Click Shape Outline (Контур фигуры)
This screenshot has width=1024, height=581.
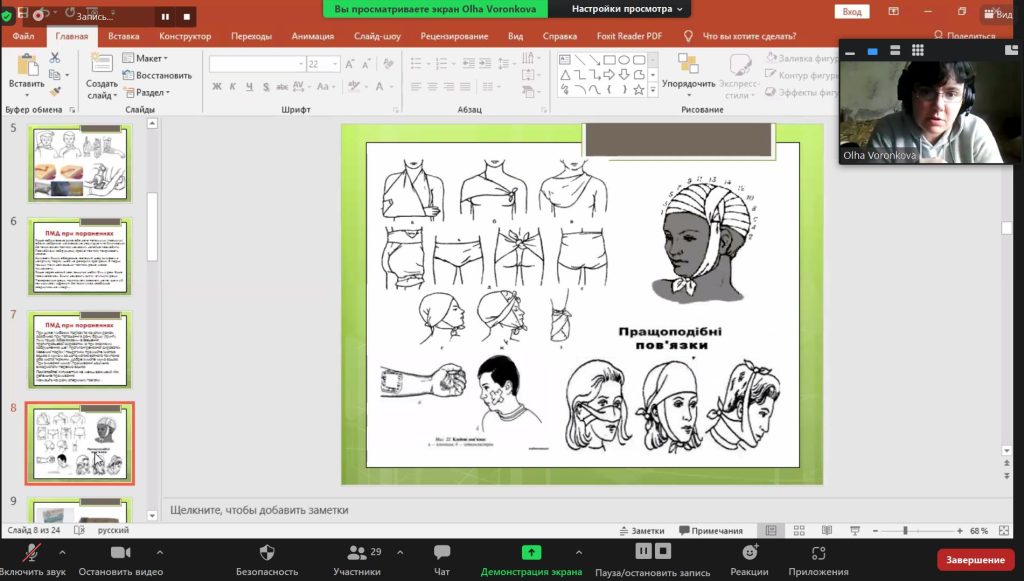[802, 75]
